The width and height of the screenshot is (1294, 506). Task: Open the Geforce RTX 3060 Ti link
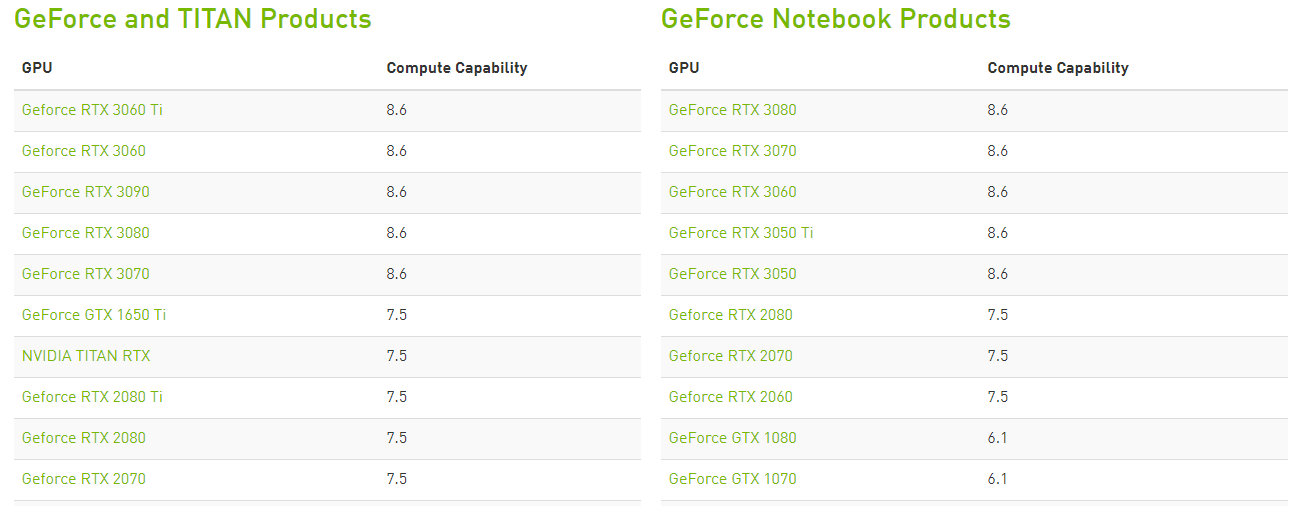pyautogui.click(x=92, y=110)
